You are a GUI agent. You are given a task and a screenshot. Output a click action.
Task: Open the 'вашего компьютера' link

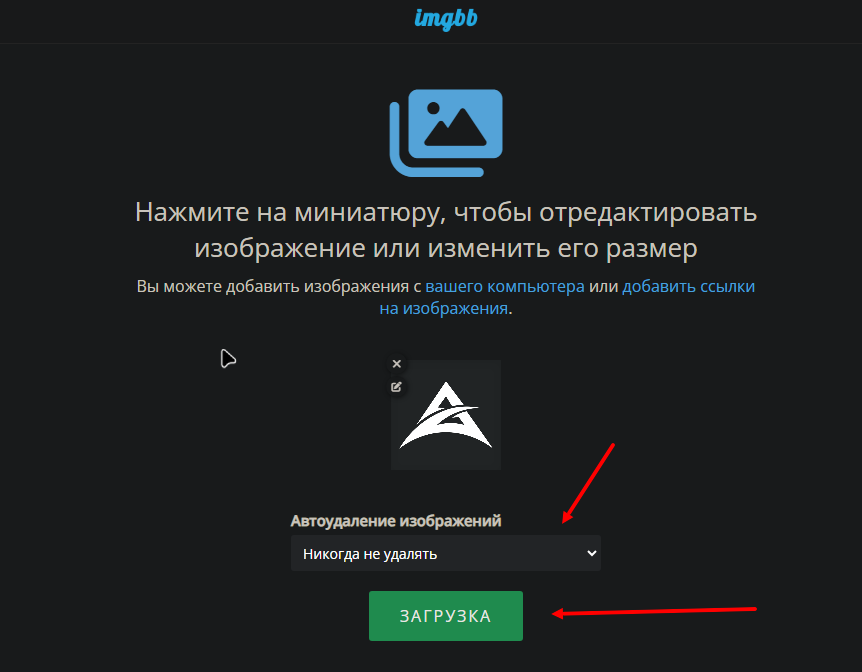(x=505, y=287)
